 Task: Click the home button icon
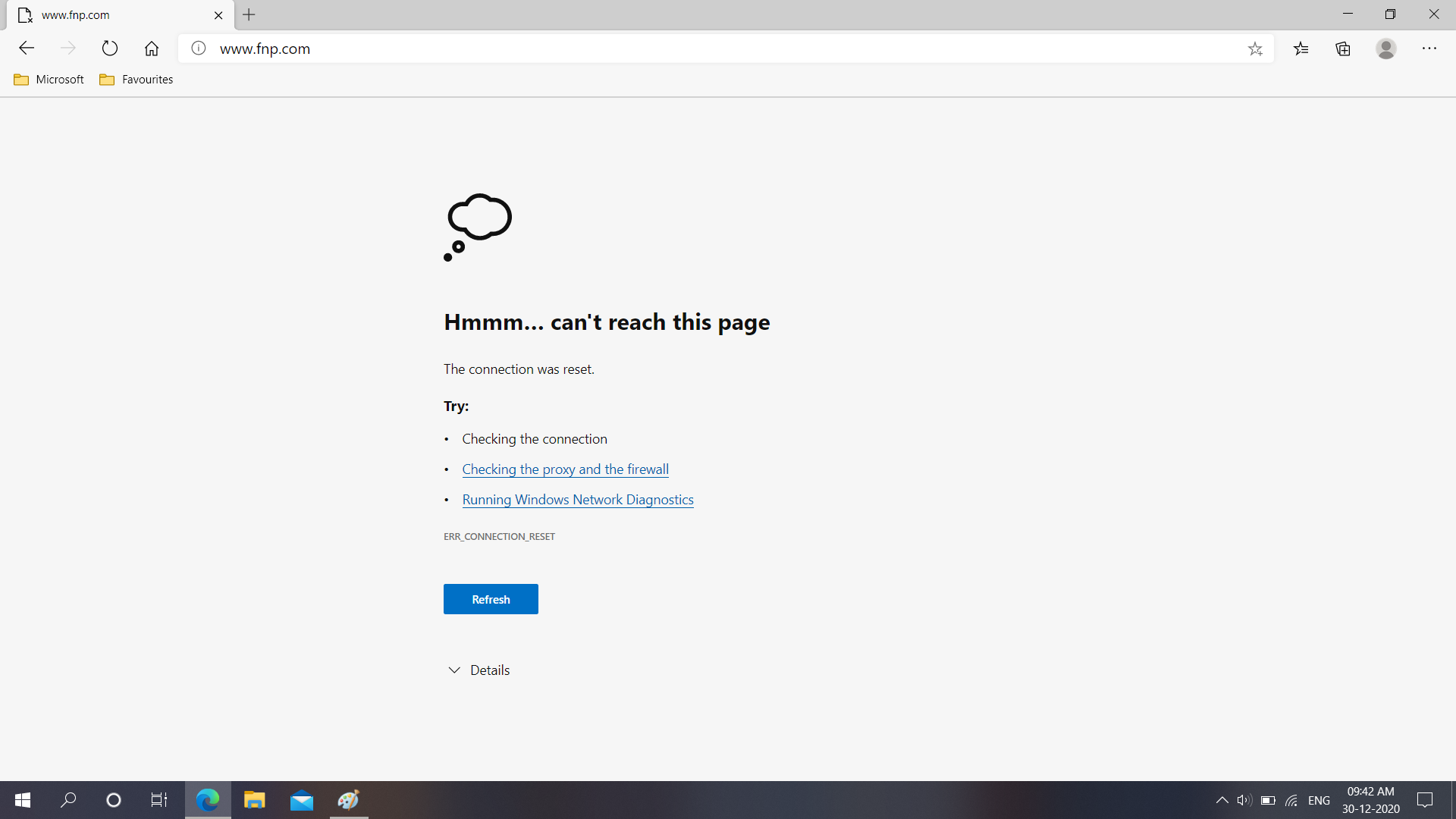coord(152,48)
